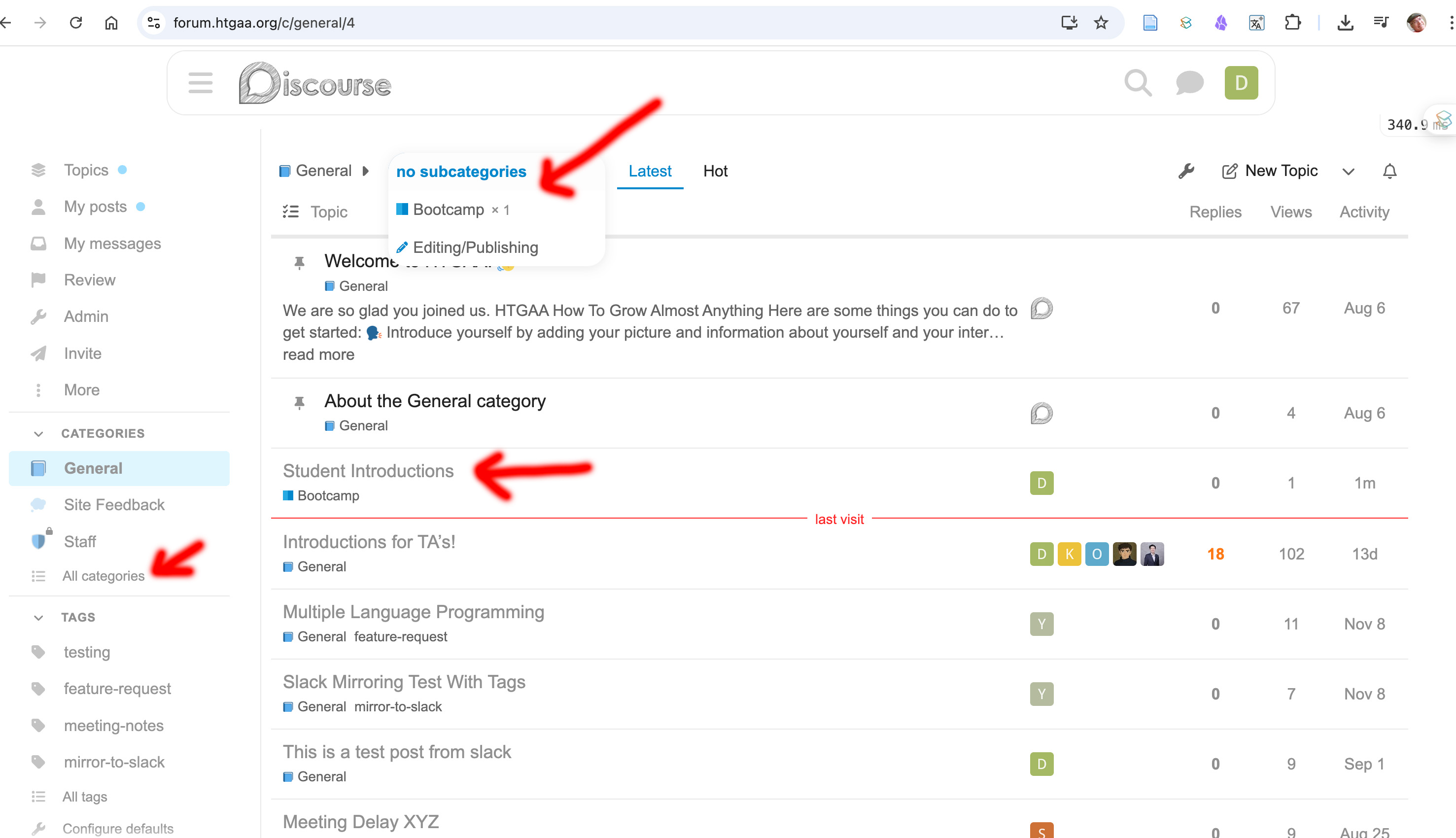Viewport: 1456px width, 838px height.
Task: Collapse the TAGS sidebar section
Action: pyautogui.click(x=38, y=618)
